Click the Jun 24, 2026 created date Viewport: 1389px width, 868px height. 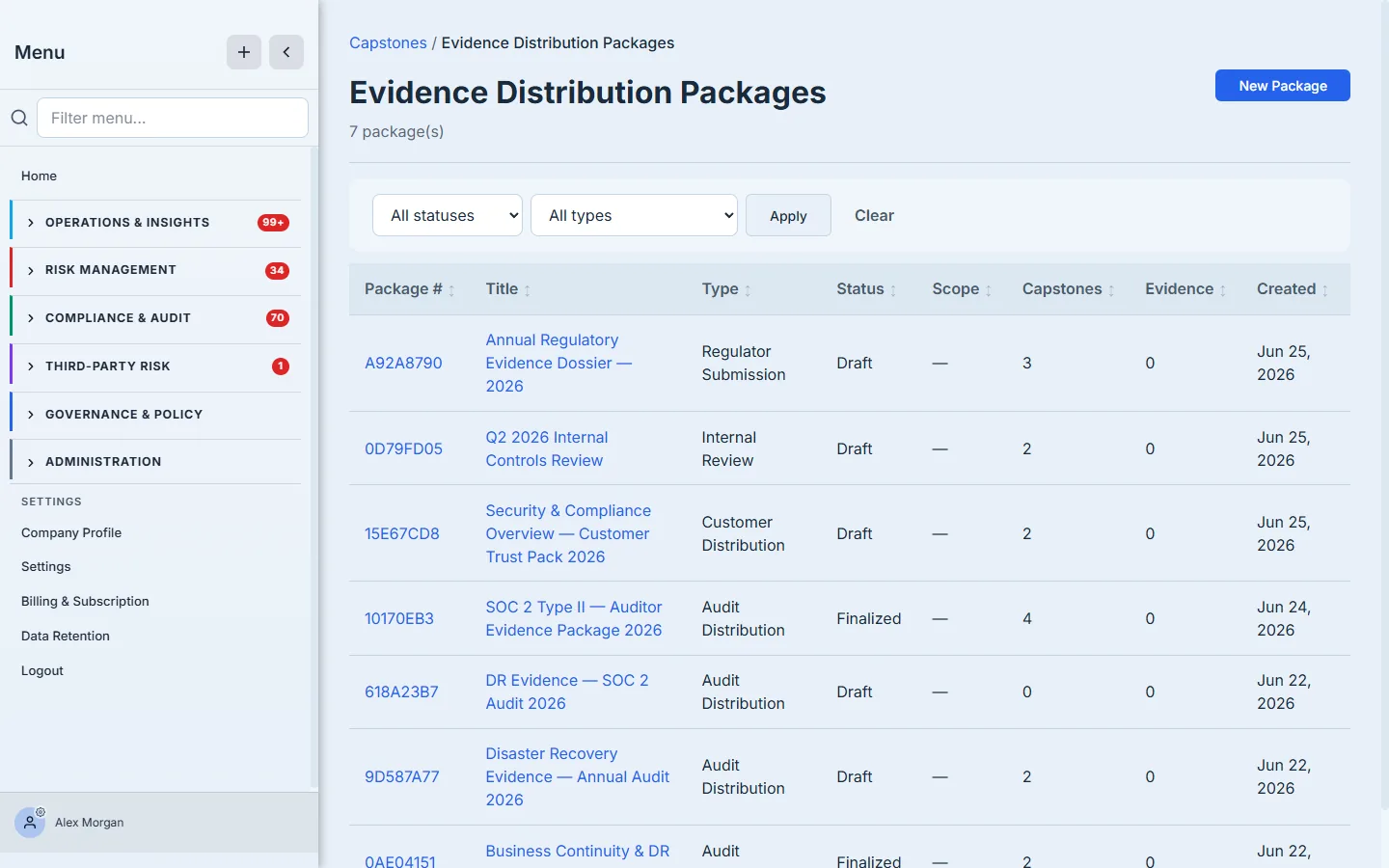click(1284, 618)
